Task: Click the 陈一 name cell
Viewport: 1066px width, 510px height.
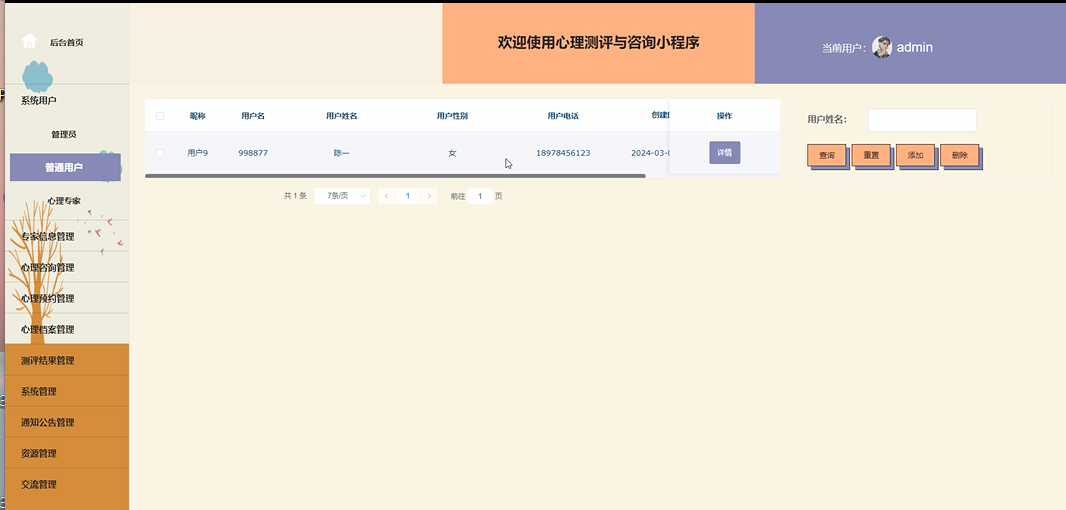Action: [x=341, y=153]
